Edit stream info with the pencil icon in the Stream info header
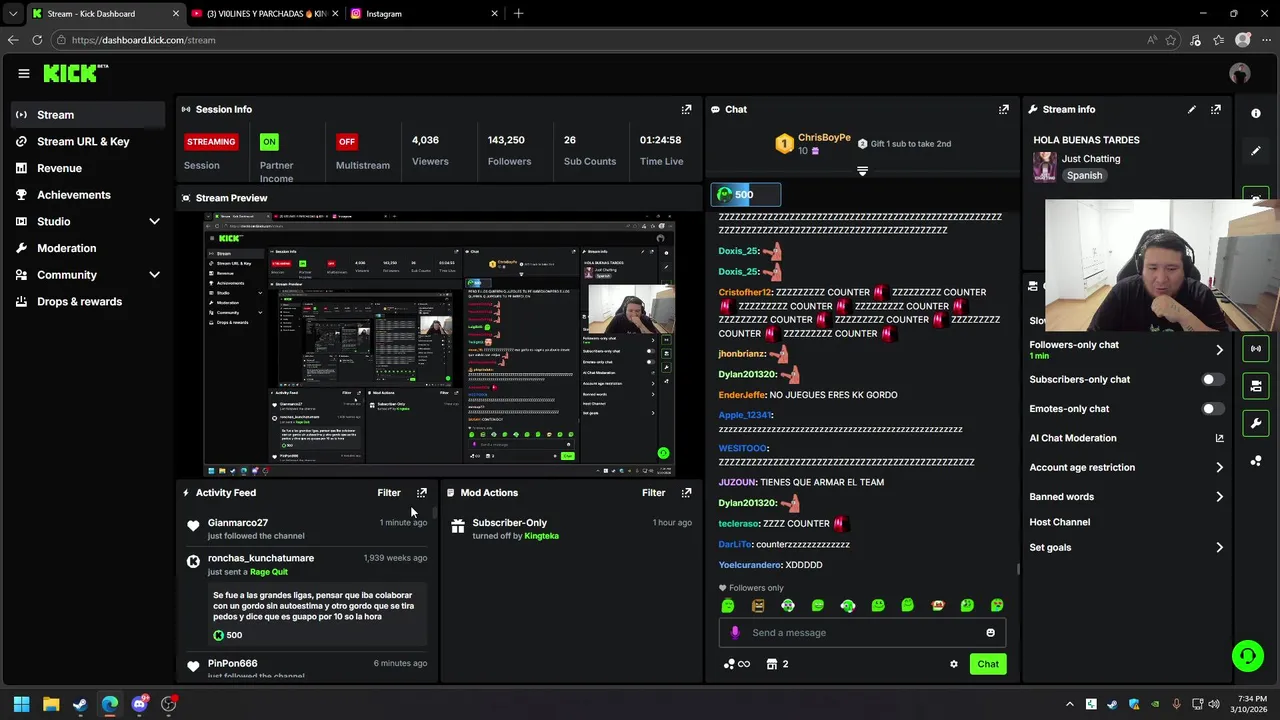1280x720 pixels. (x=1191, y=109)
